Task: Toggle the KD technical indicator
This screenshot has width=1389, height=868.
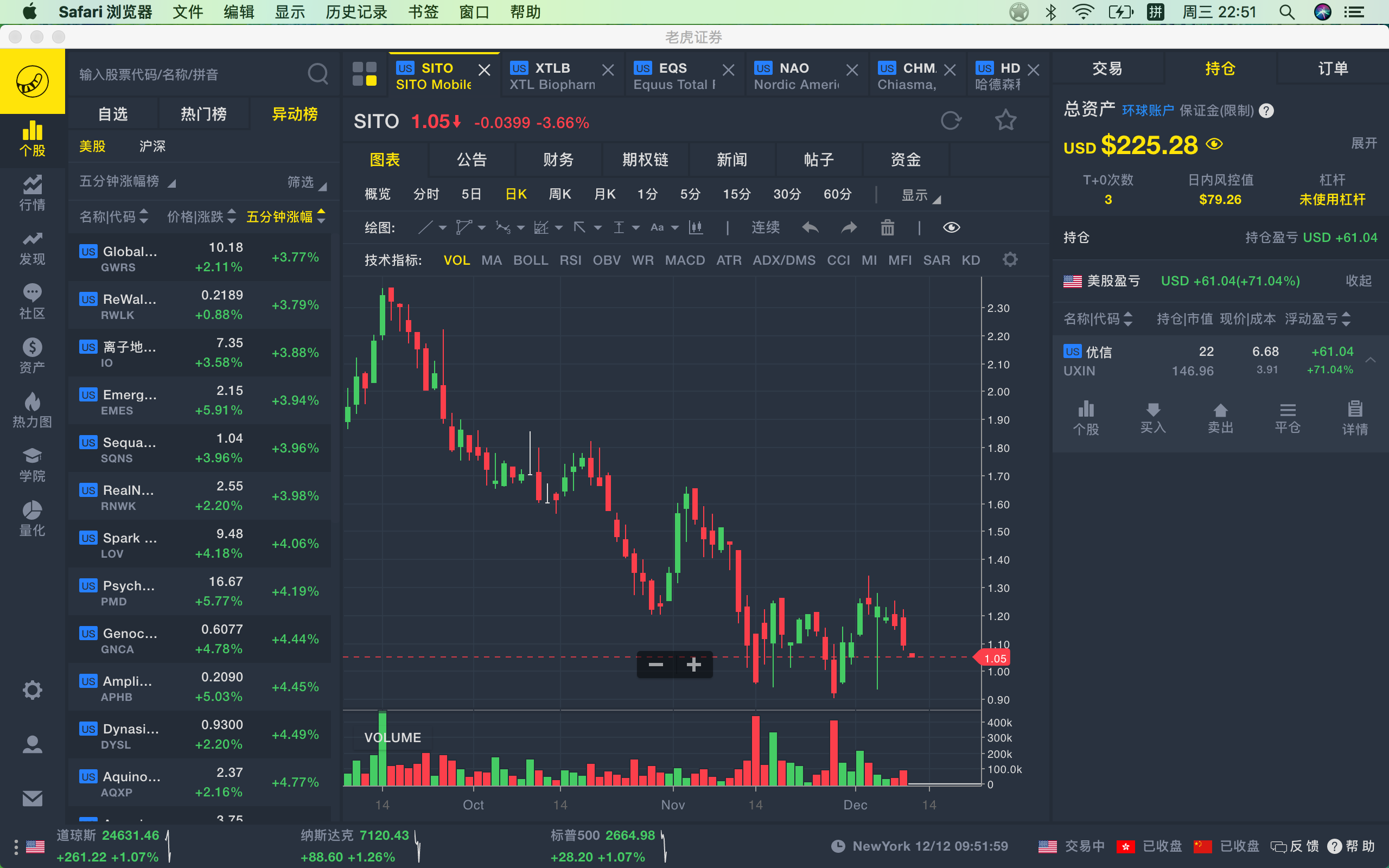Action: click(971, 260)
